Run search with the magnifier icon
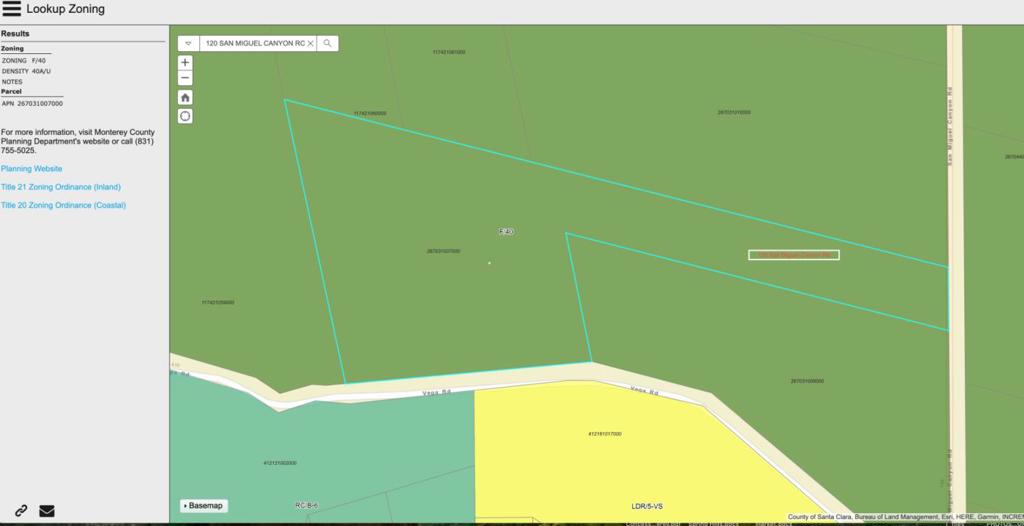Viewport: 1024px width, 526px height. tap(327, 44)
